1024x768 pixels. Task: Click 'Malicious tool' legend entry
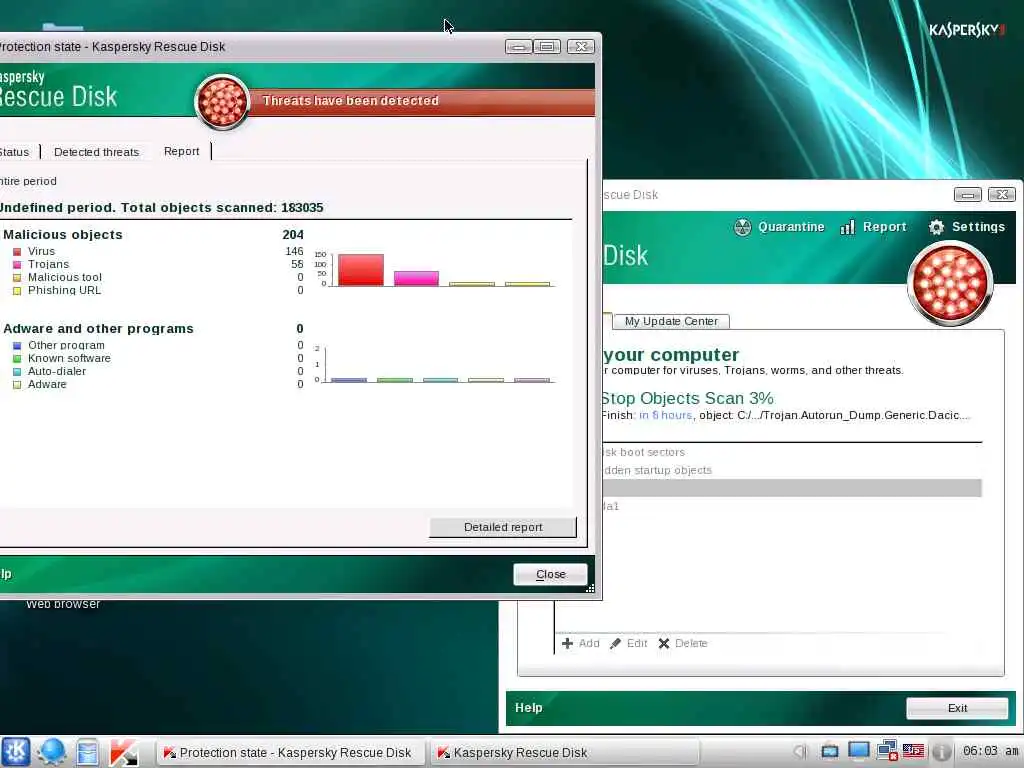[x=65, y=278]
